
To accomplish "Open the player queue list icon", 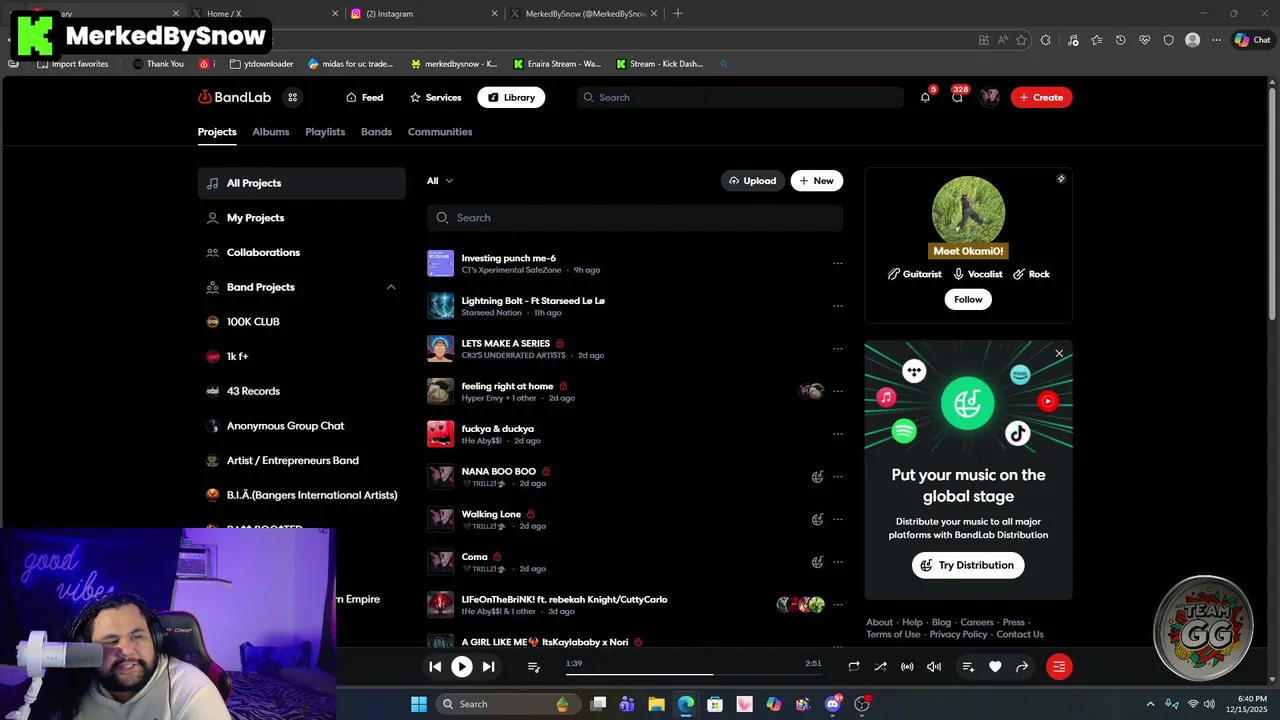I will click(x=534, y=667).
